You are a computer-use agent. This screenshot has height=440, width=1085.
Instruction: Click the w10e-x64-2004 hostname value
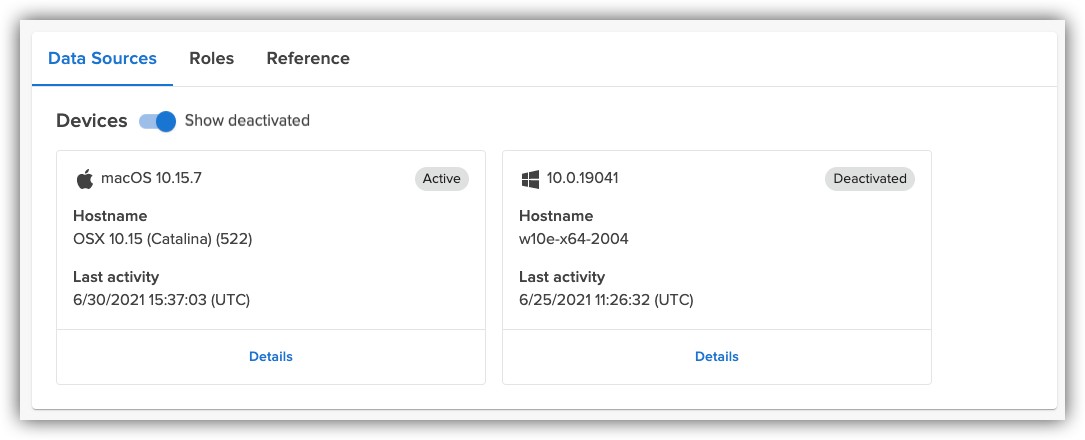(x=574, y=239)
